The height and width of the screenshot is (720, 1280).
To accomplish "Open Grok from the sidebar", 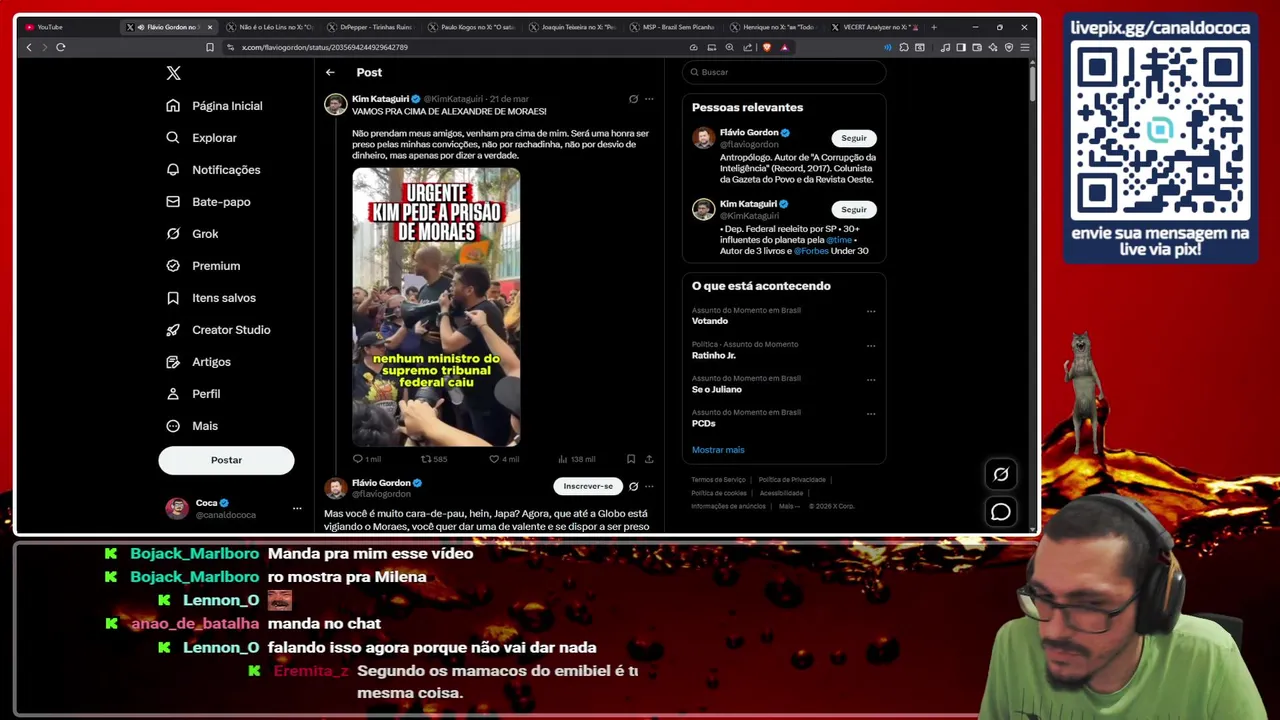I will [x=192, y=234].
